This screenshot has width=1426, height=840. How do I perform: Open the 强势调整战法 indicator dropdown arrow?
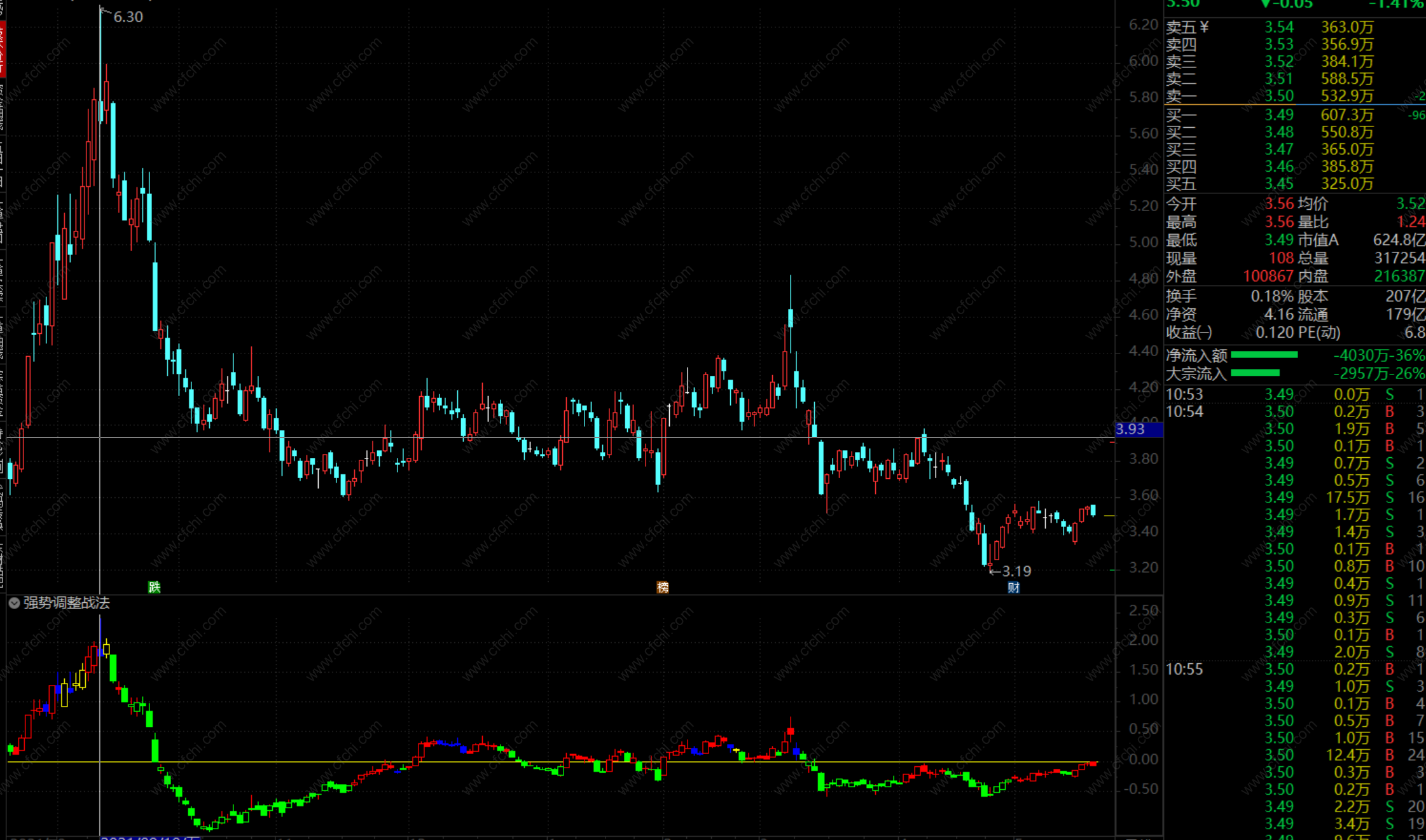(x=14, y=603)
